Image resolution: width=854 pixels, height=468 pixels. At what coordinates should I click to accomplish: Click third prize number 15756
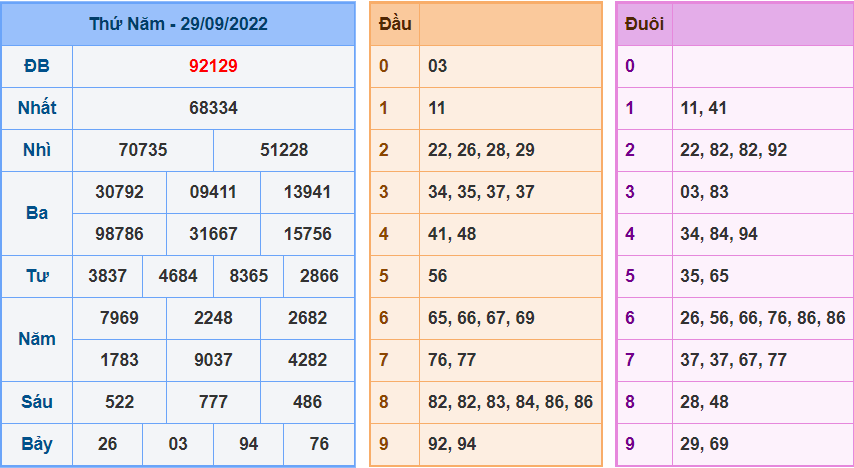click(308, 234)
